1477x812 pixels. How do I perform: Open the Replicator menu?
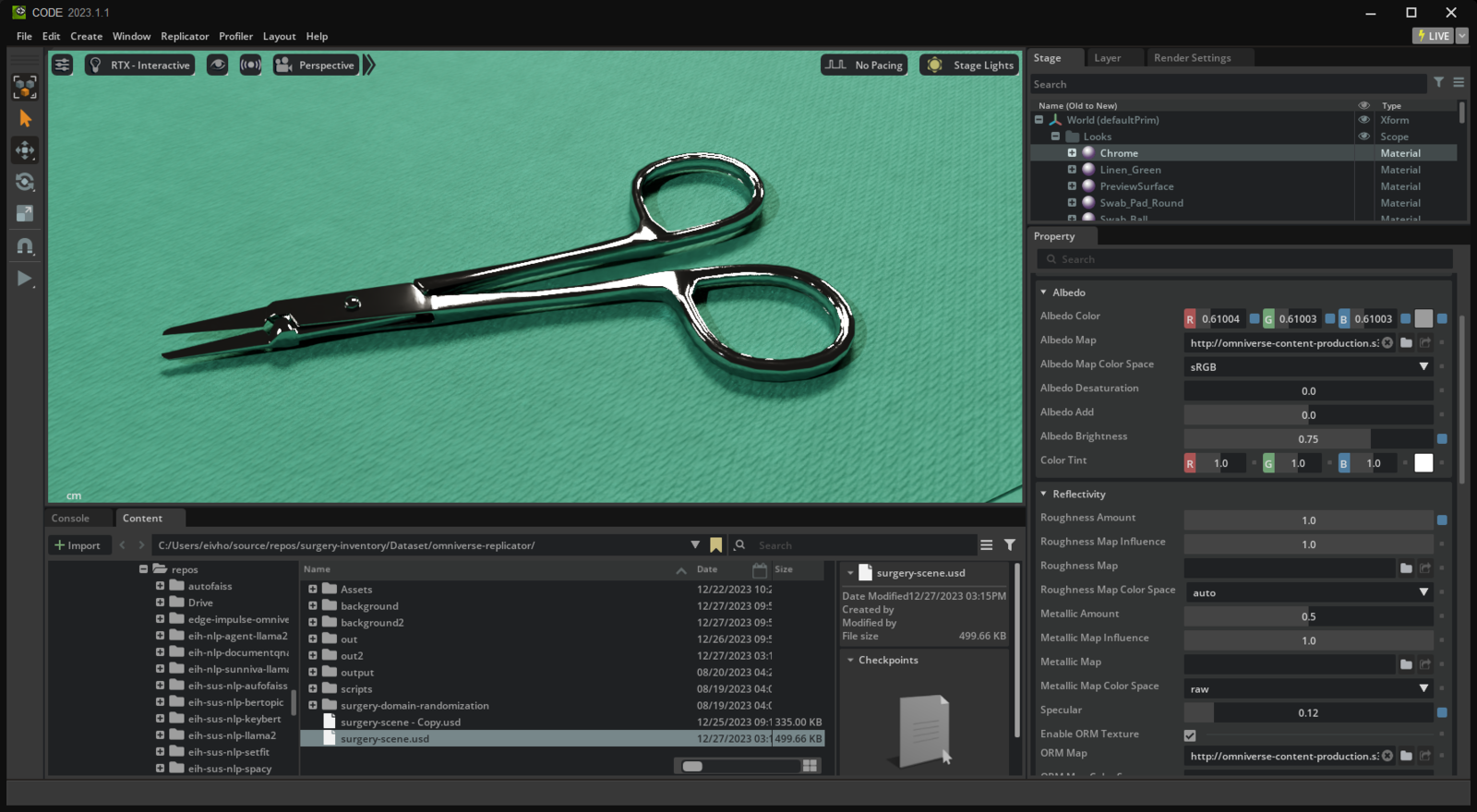185,36
